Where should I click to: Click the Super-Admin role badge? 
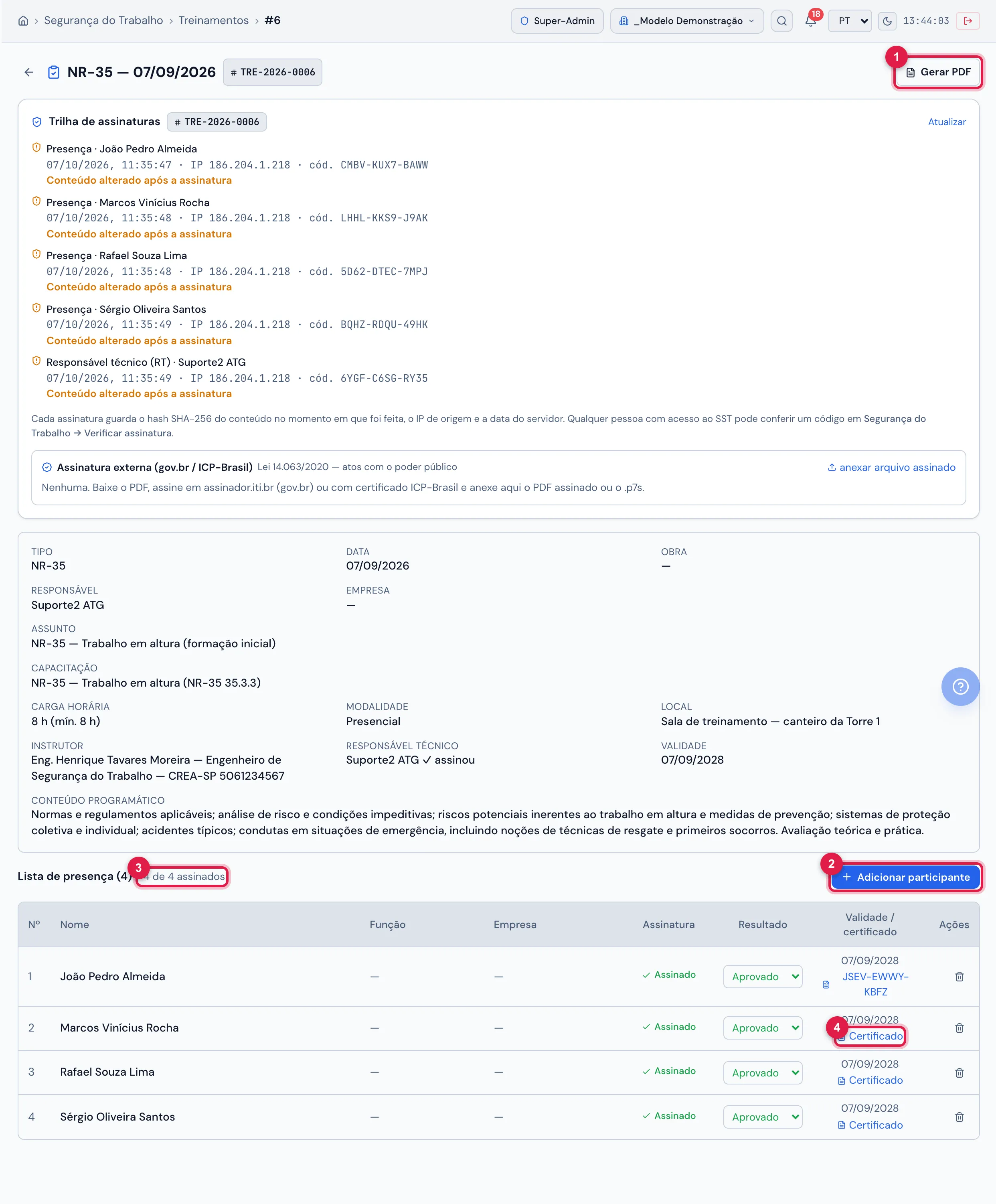point(557,21)
